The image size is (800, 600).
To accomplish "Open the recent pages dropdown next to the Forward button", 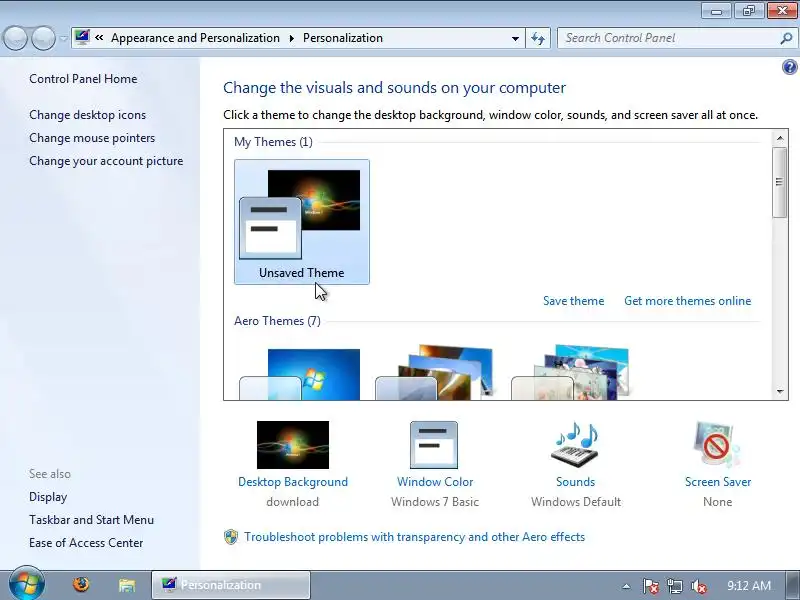I will [63, 39].
